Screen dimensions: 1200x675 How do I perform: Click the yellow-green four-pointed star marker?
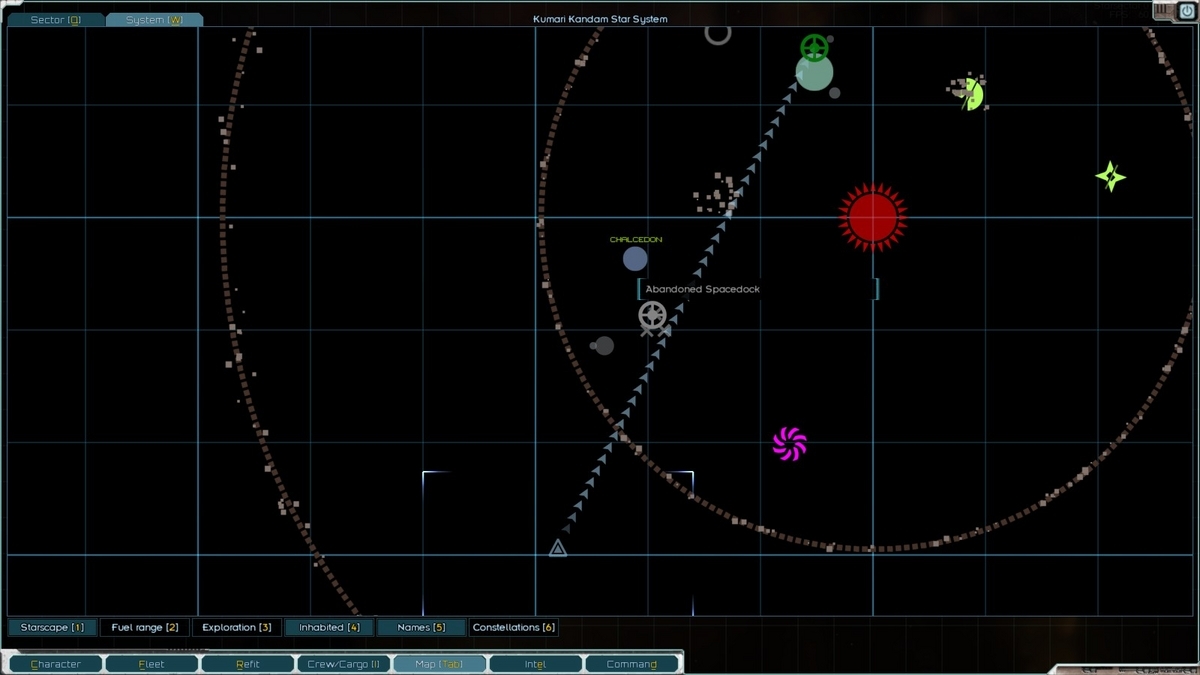[1110, 177]
